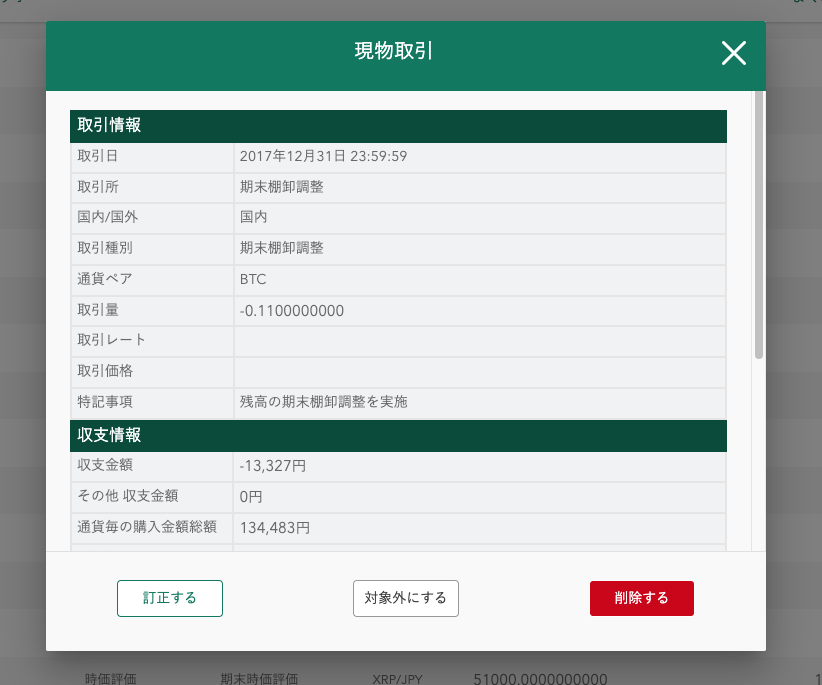822x685 pixels.
Task: Click the 取引量 label
Action: pos(98,310)
